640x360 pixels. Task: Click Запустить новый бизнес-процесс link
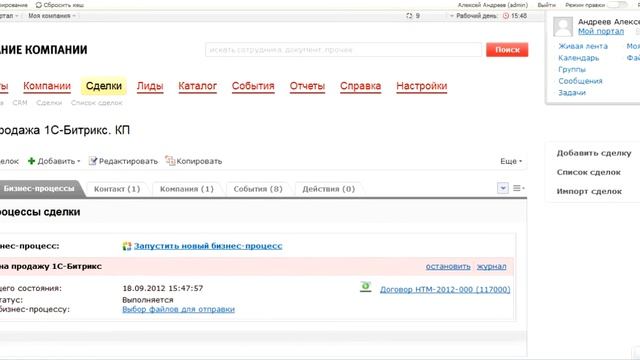tap(208, 246)
